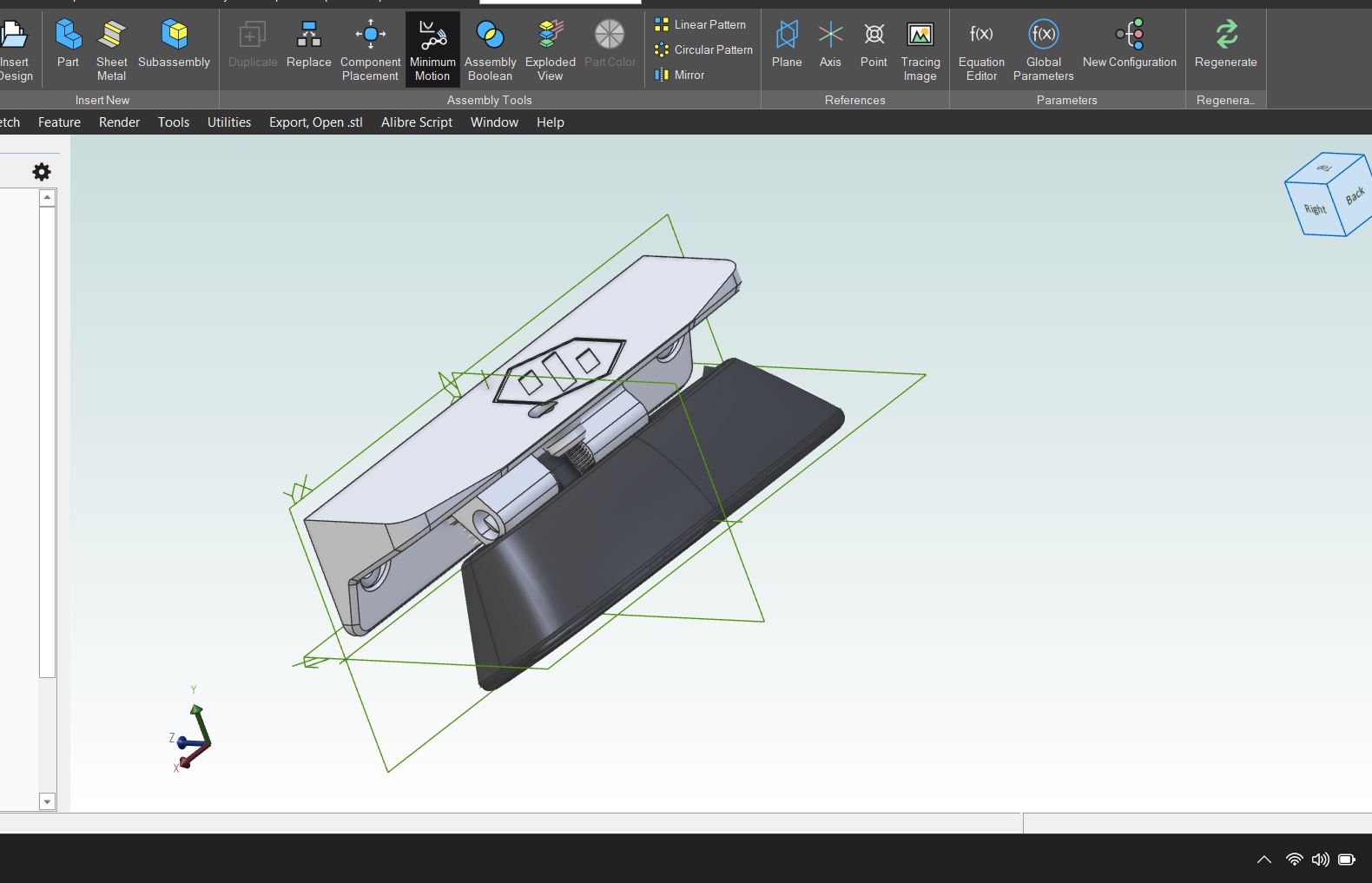This screenshot has width=1372, height=883.
Task: Toggle the Minimum Motion tool
Action: point(432,50)
